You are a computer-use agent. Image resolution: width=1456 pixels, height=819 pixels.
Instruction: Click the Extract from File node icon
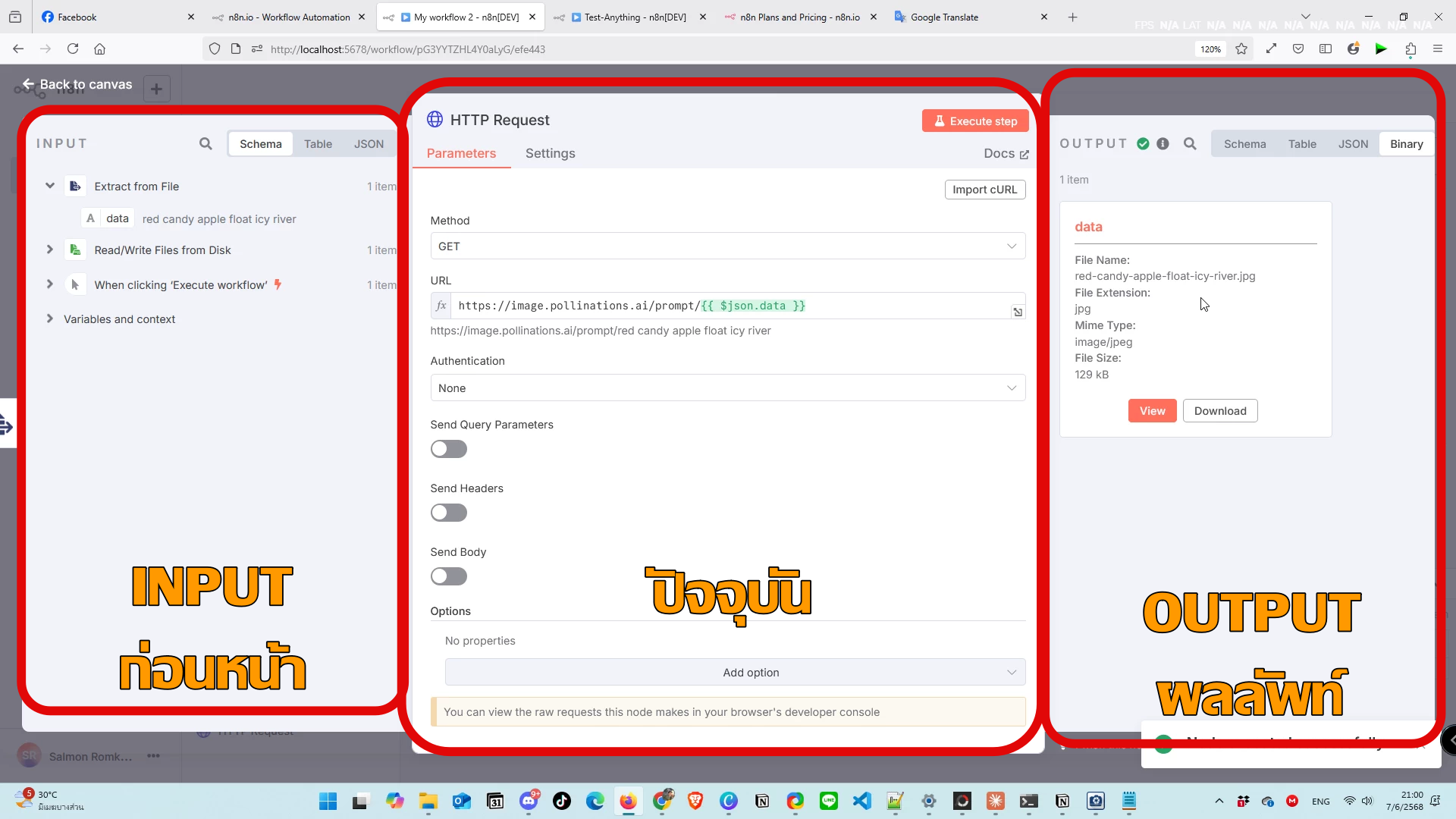point(75,187)
